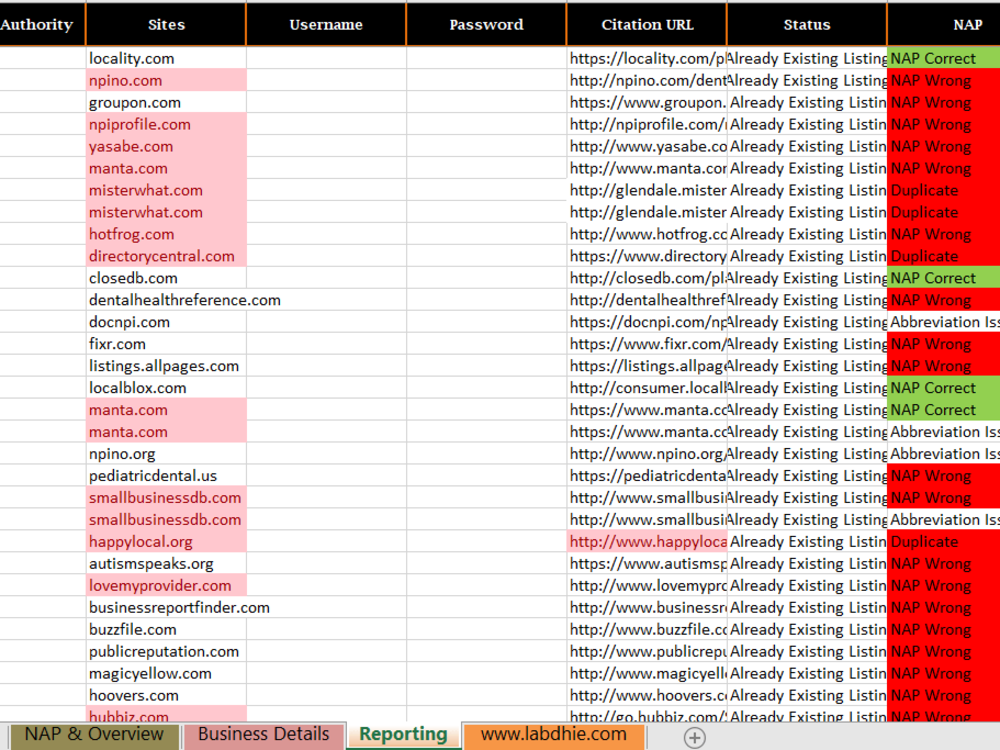The height and width of the screenshot is (750, 1000).
Task: Select Status cell for fixr.com row
Action: point(807,344)
